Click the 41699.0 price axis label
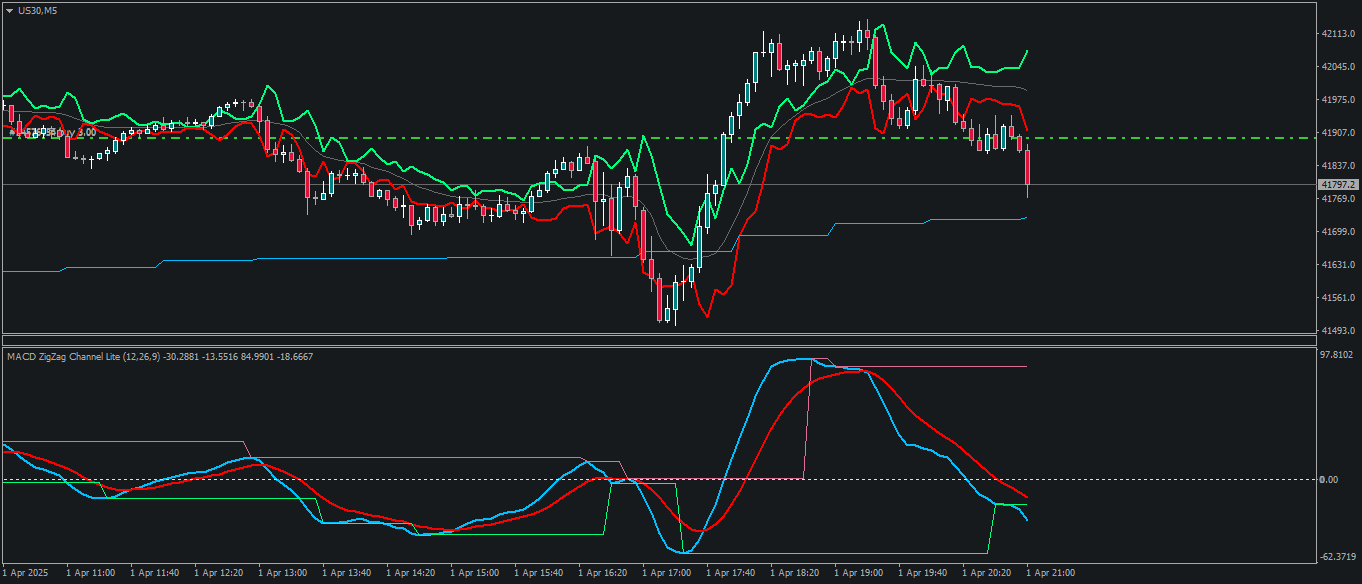 click(x=1337, y=232)
